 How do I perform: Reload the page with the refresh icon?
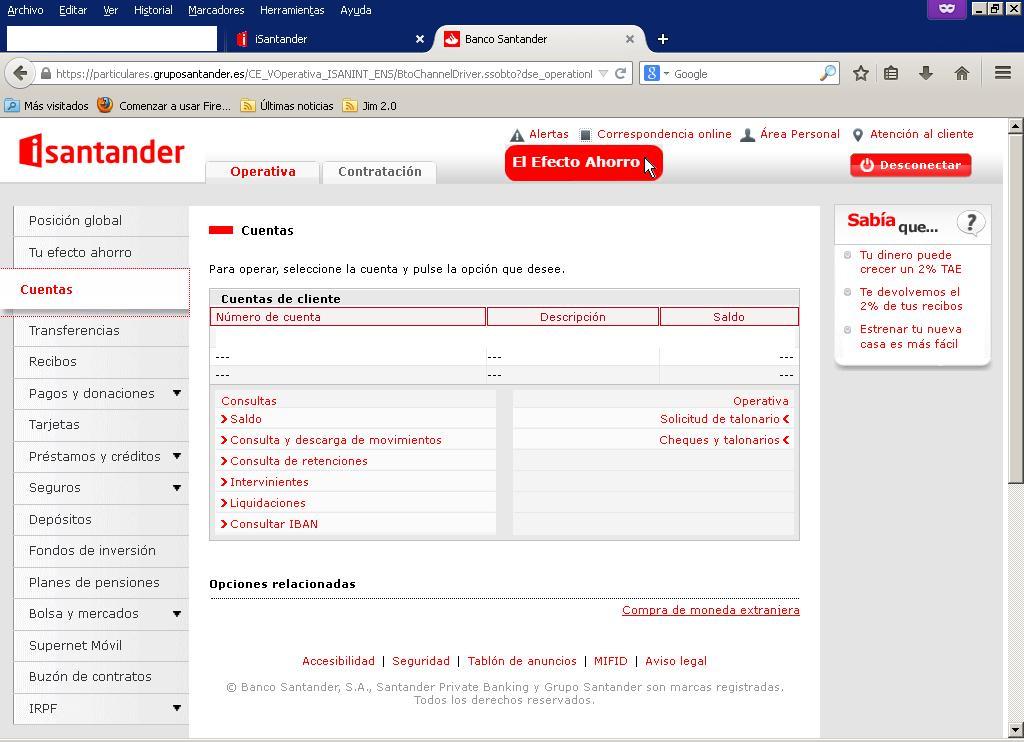click(x=620, y=73)
